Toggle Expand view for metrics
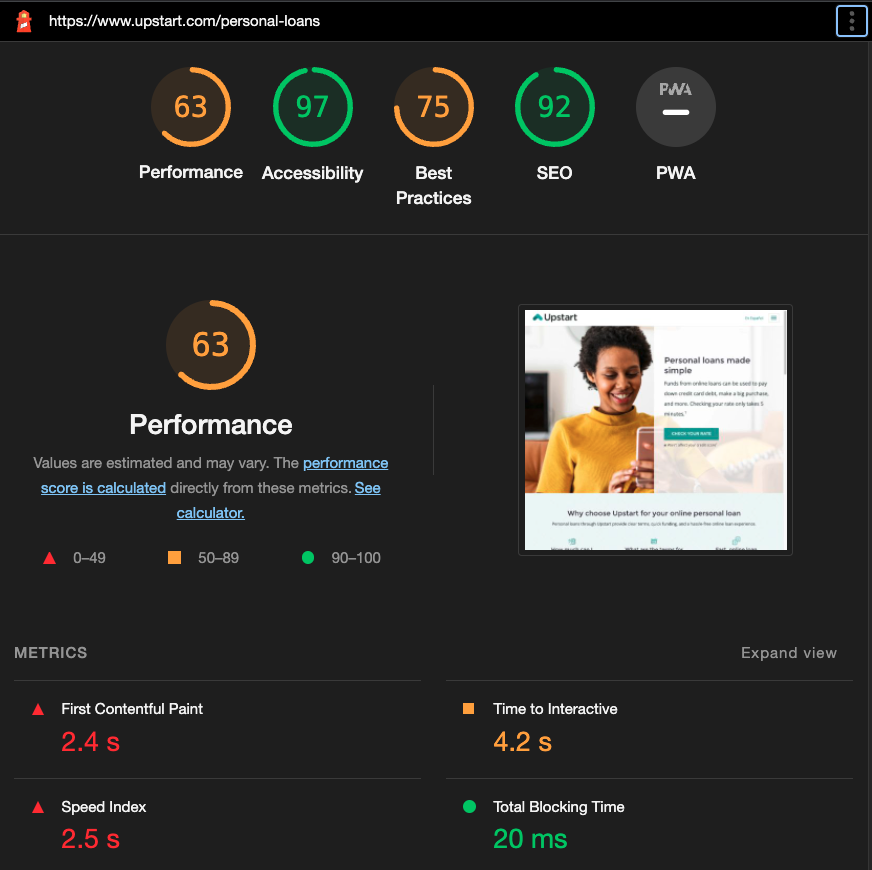 pos(789,652)
